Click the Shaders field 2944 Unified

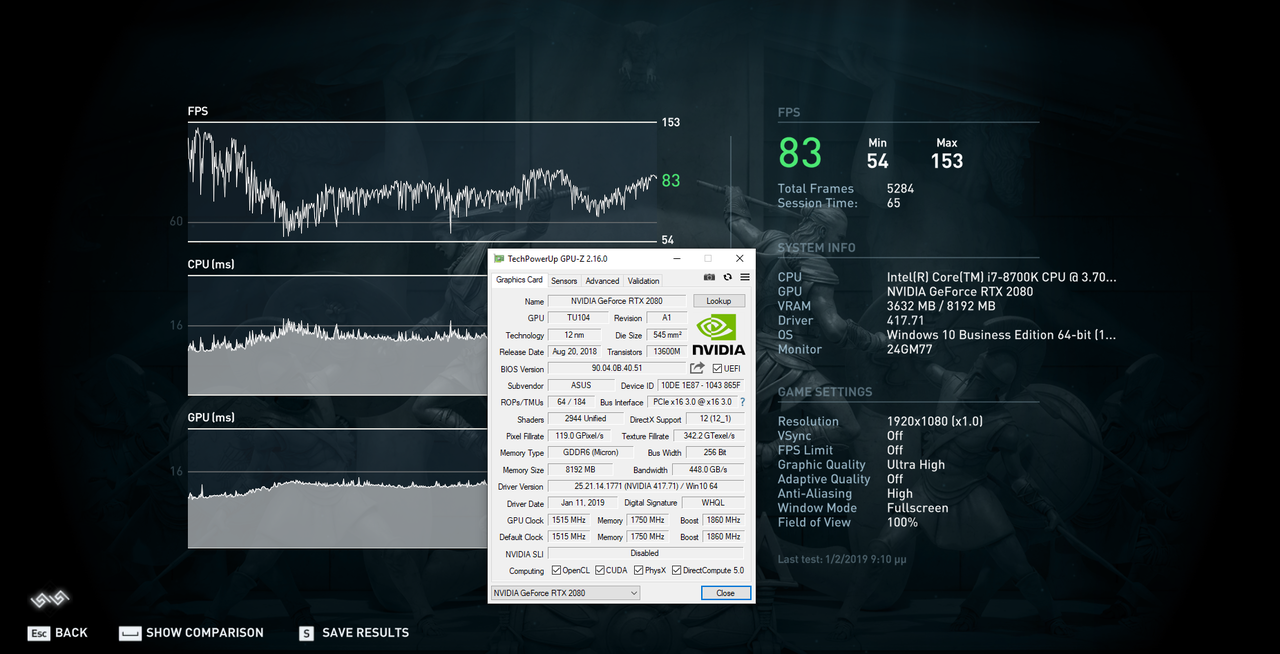pos(585,419)
